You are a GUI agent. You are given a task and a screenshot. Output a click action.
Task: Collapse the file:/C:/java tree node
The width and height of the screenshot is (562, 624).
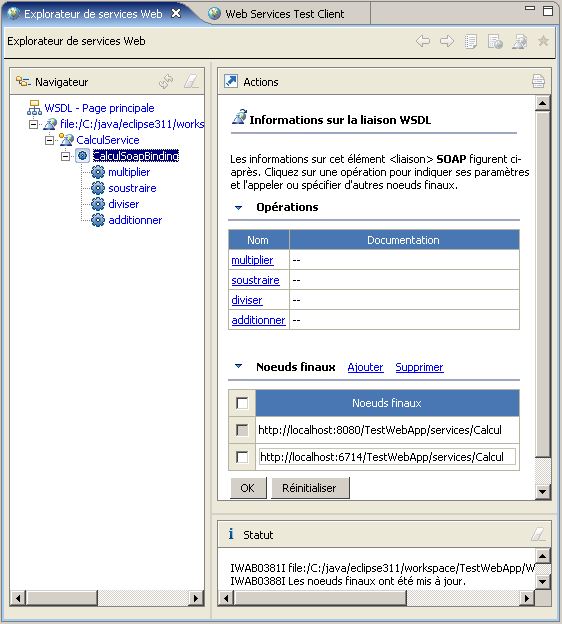pos(33,124)
